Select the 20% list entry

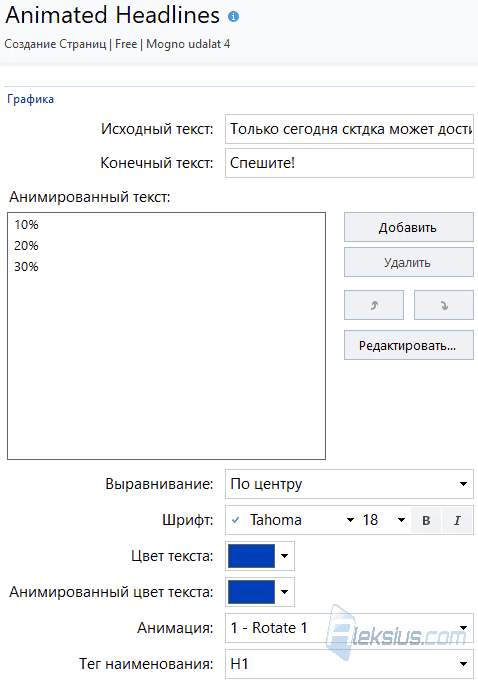(x=26, y=246)
